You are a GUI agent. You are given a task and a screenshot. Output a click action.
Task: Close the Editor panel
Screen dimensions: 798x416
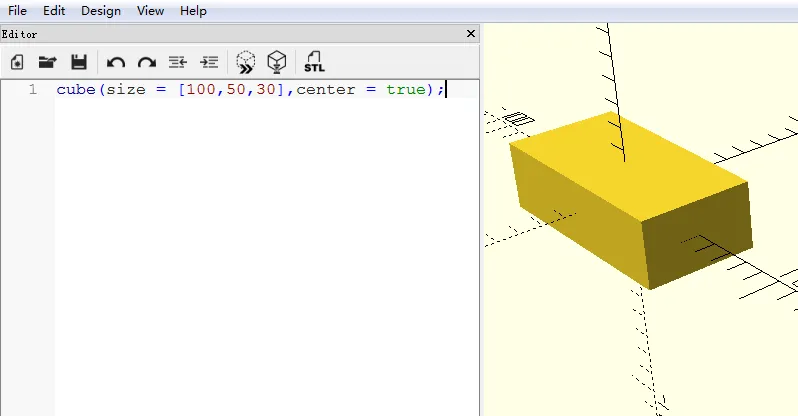click(x=471, y=34)
